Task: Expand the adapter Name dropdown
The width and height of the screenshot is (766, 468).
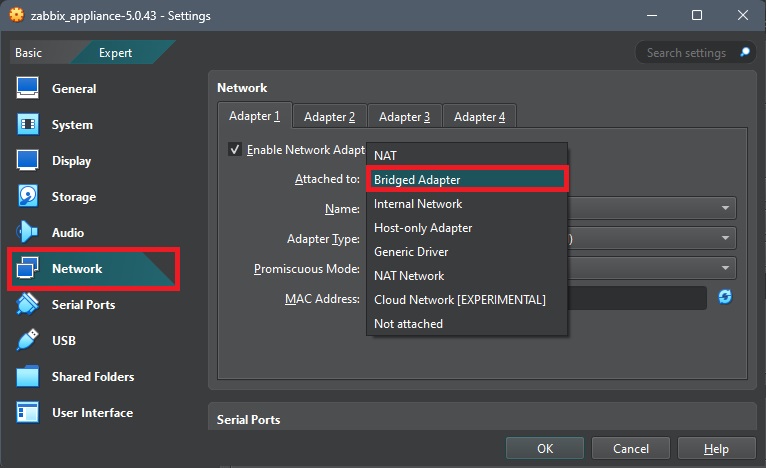Action: point(724,208)
